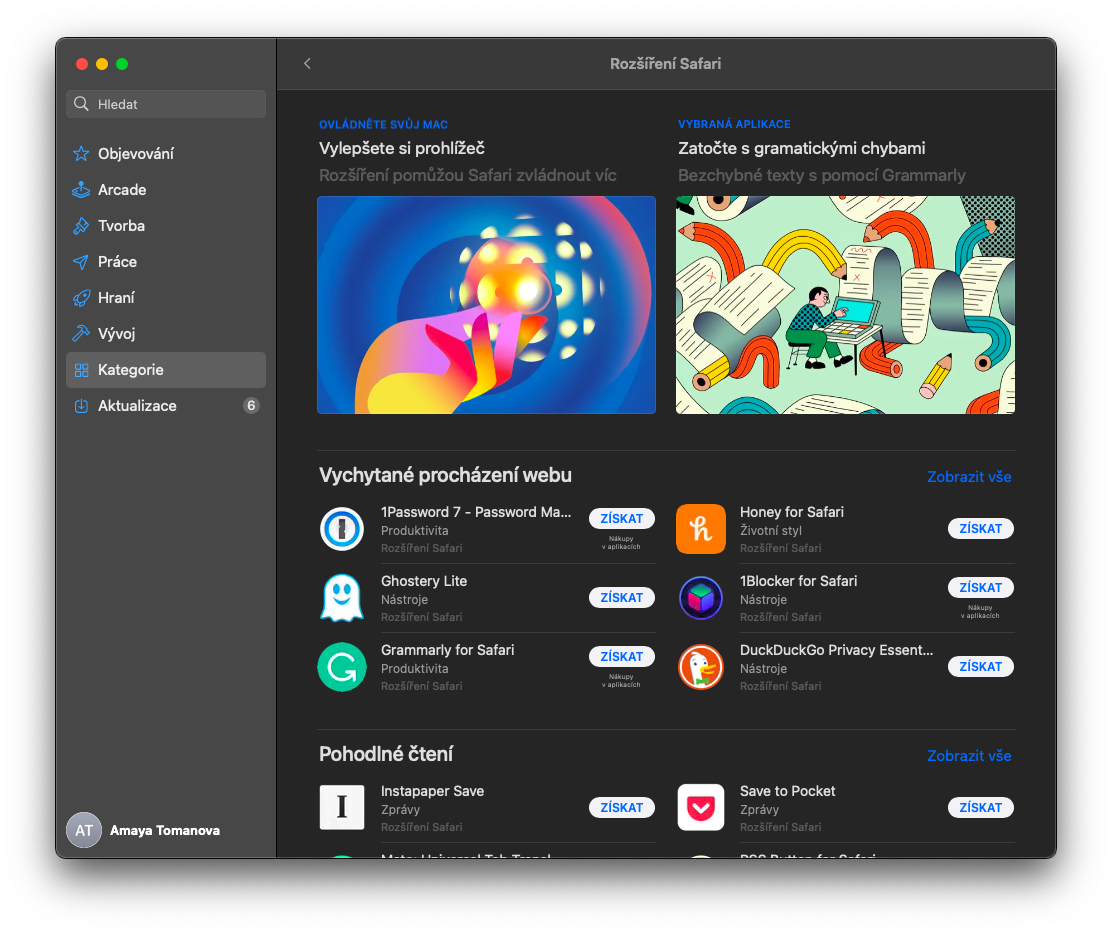Open the Instapaper Save icon

point(342,807)
